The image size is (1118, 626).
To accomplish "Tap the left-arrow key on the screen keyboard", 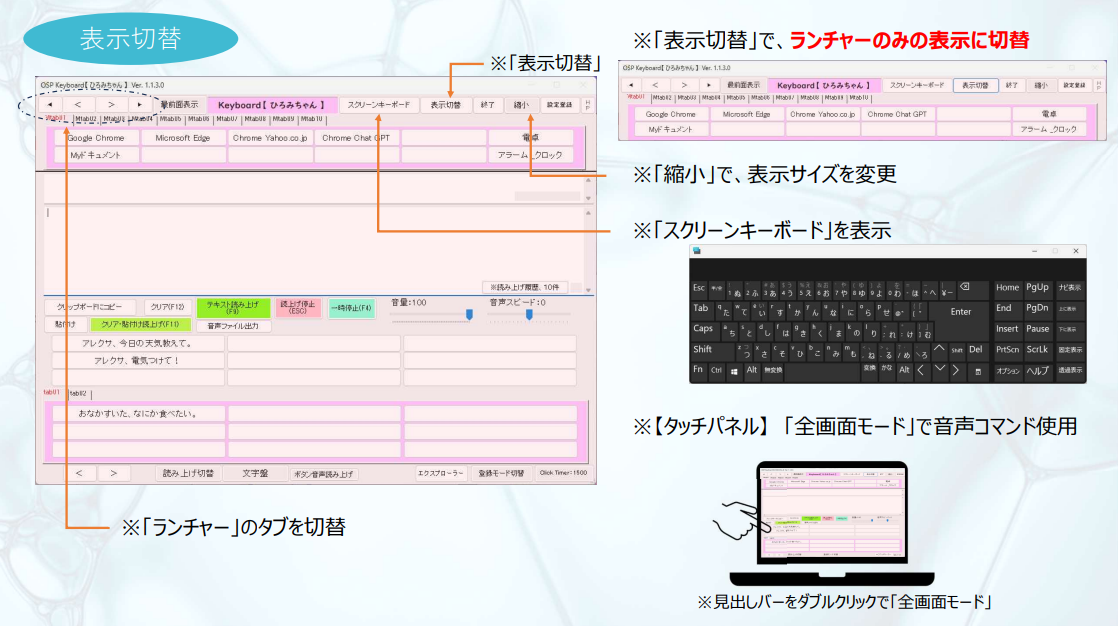I will coord(921,371).
